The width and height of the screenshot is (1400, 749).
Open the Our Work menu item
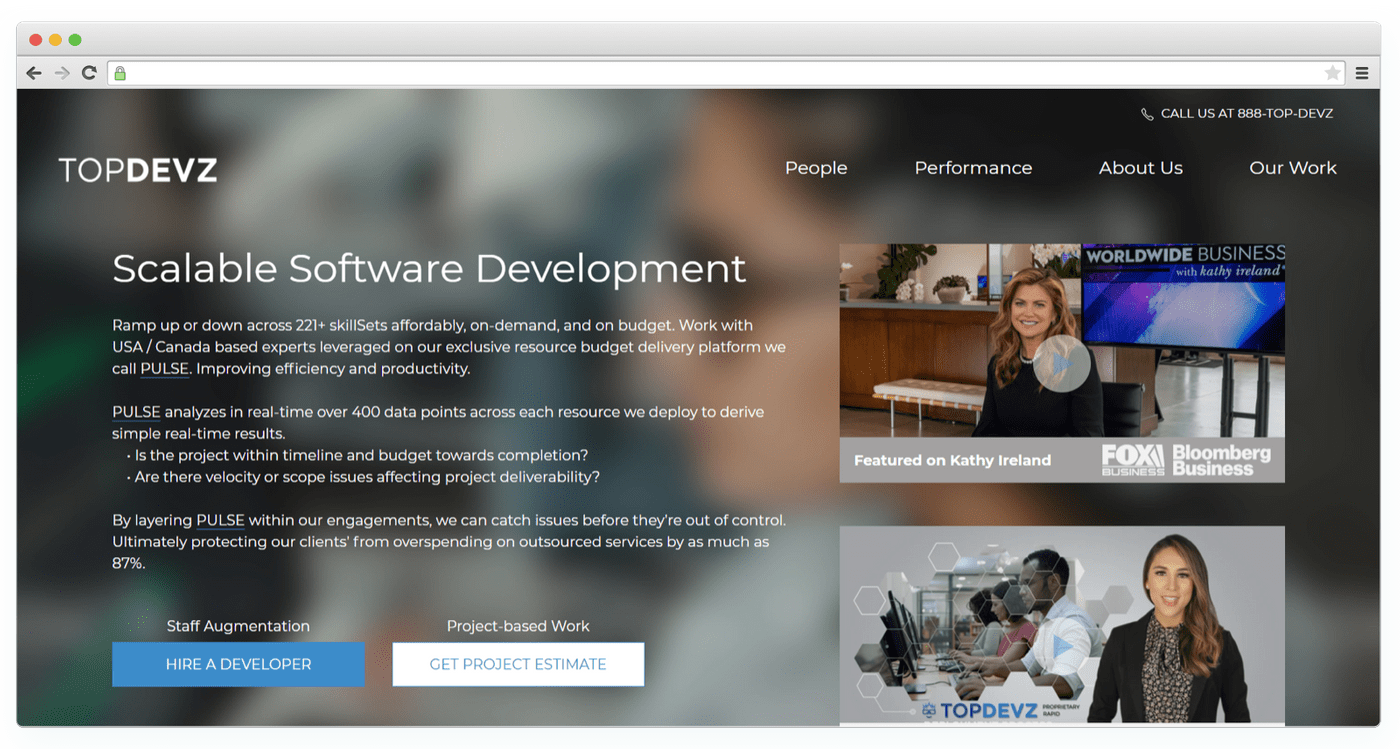1293,168
